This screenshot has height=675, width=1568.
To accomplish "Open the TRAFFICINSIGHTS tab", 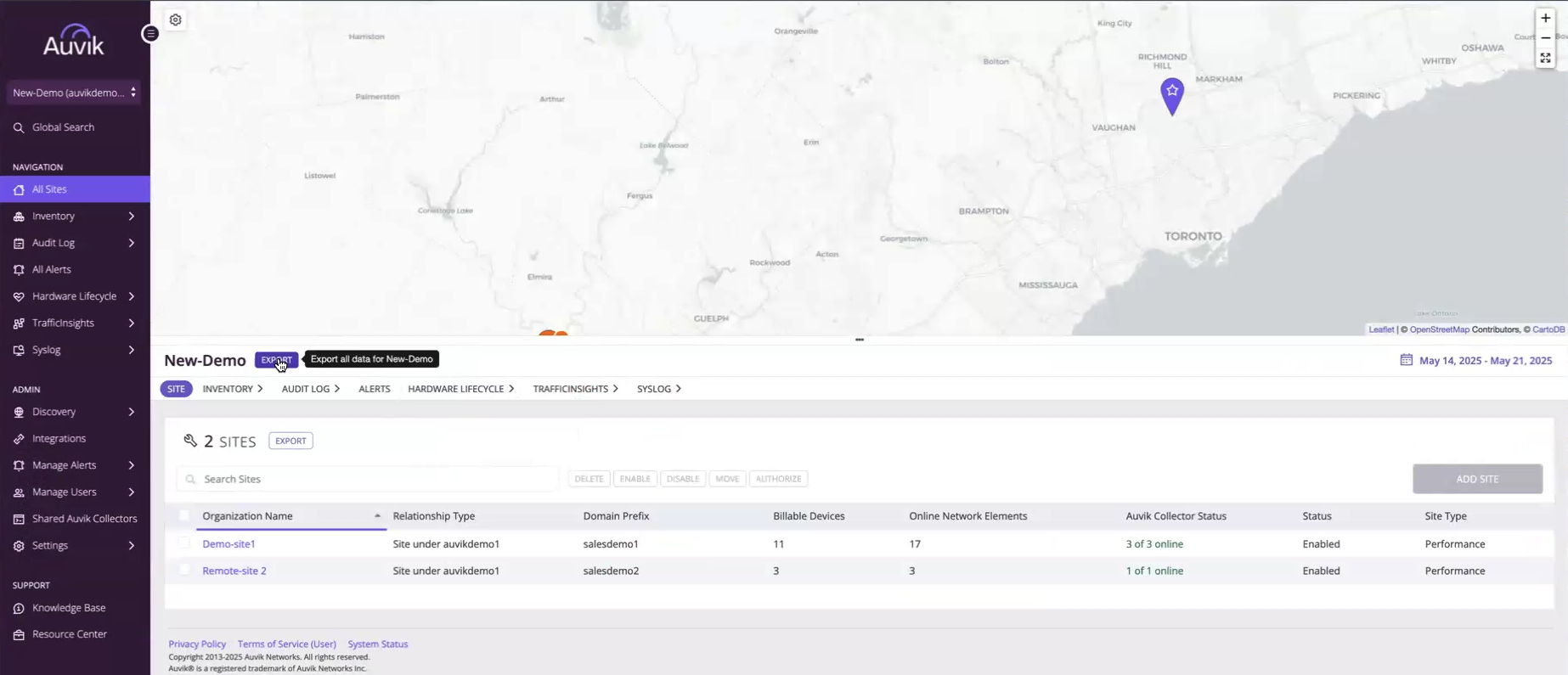I will coord(575,389).
